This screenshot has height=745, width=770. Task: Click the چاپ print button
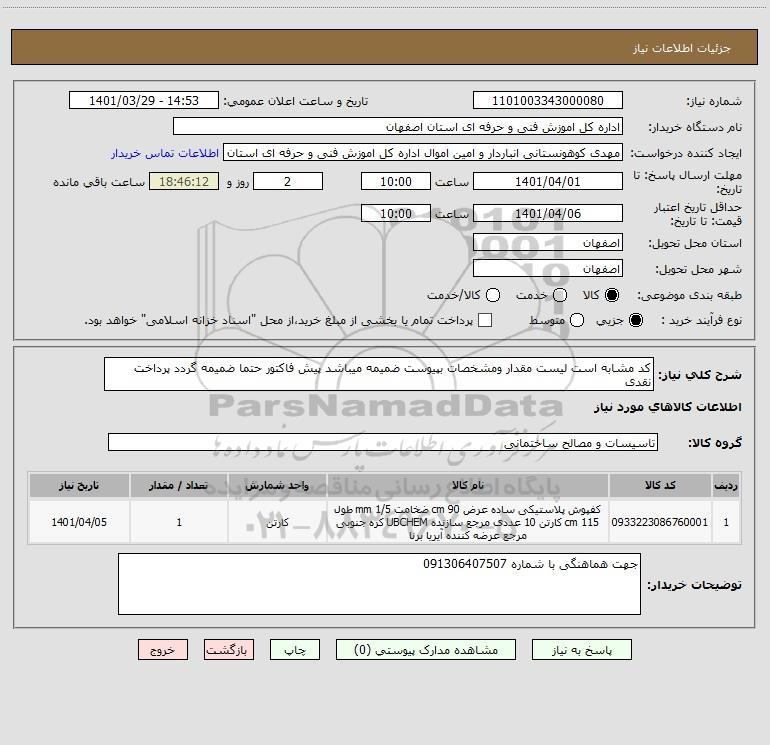pos(295,650)
